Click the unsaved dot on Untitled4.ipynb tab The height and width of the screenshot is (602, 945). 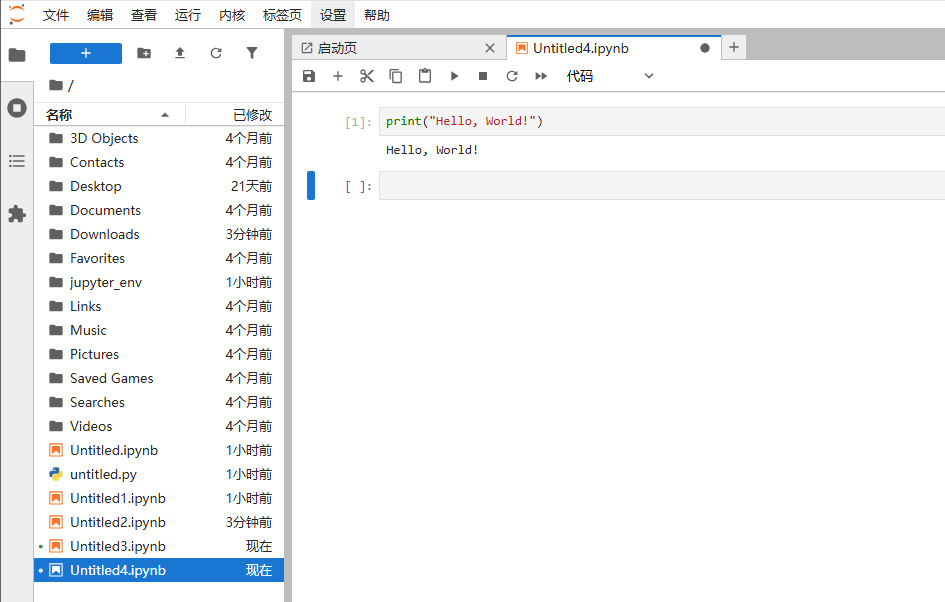click(x=705, y=48)
